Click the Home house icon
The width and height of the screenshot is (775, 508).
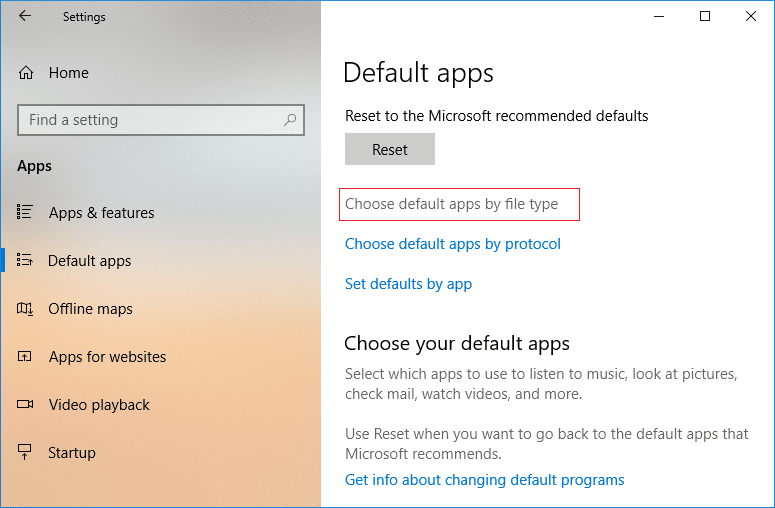pos(26,73)
